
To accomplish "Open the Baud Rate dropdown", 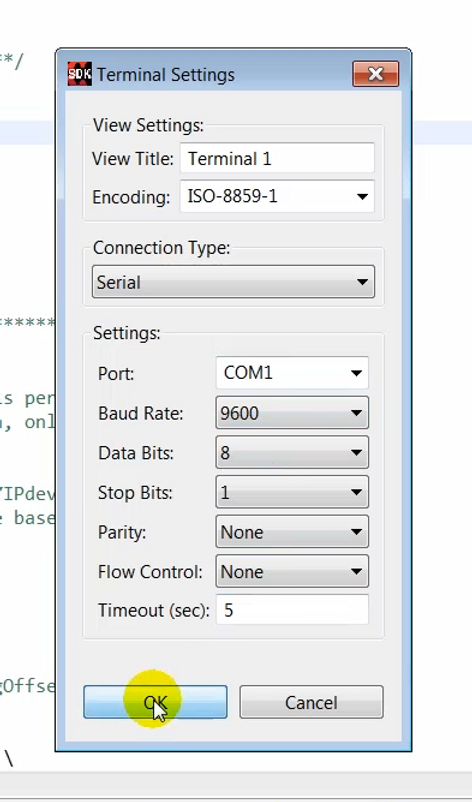I will pos(292,413).
